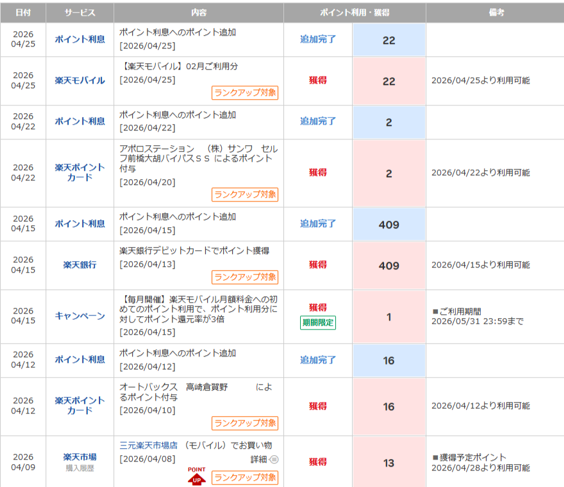Click ランクアップ対象 badge in オートバックス row
Viewport: 564px width, 487px height.
pos(245,423)
